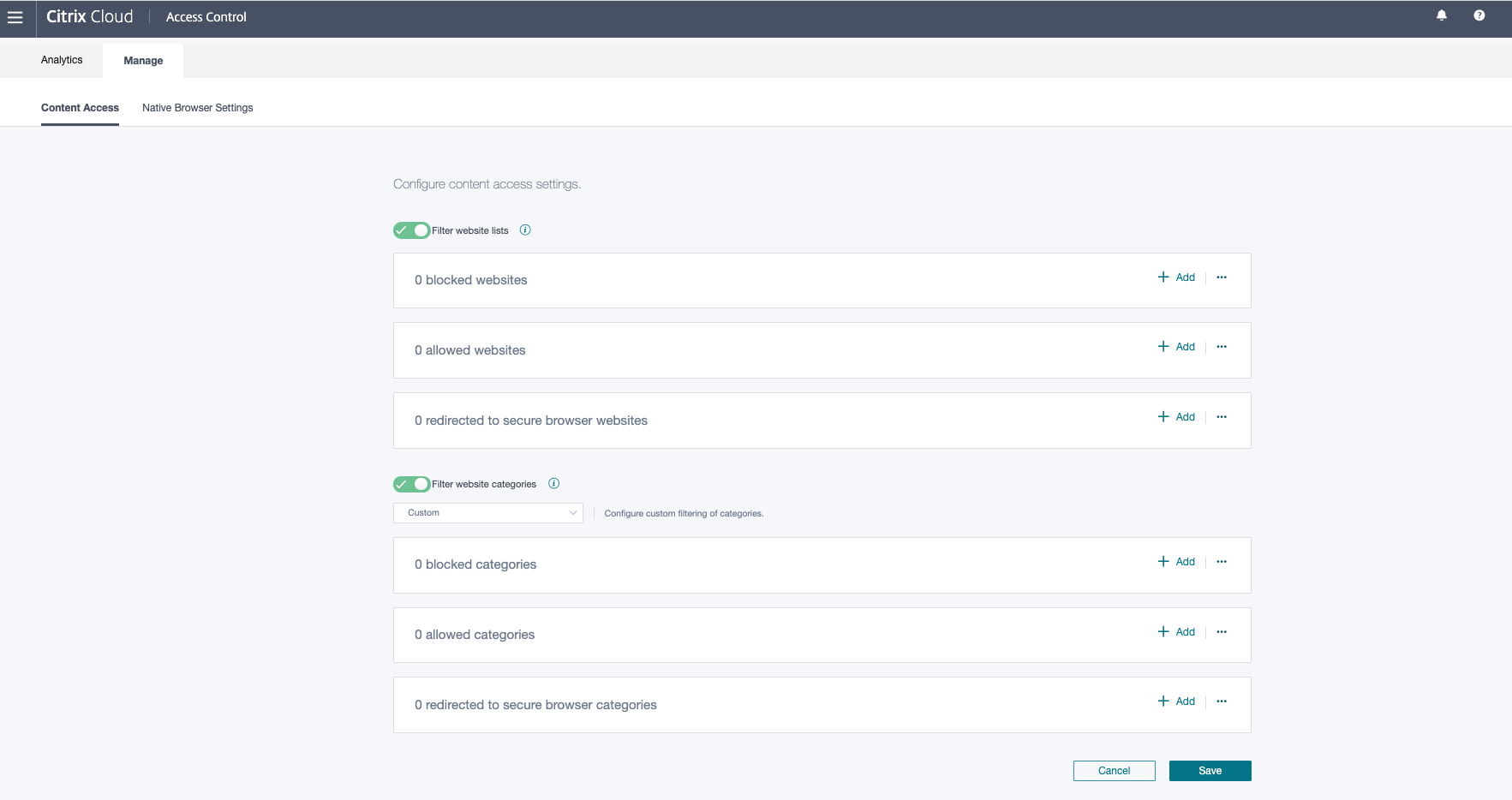Open more options for allowed categories
The width and height of the screenshot is (1512, 800).
pos(1222,632)
